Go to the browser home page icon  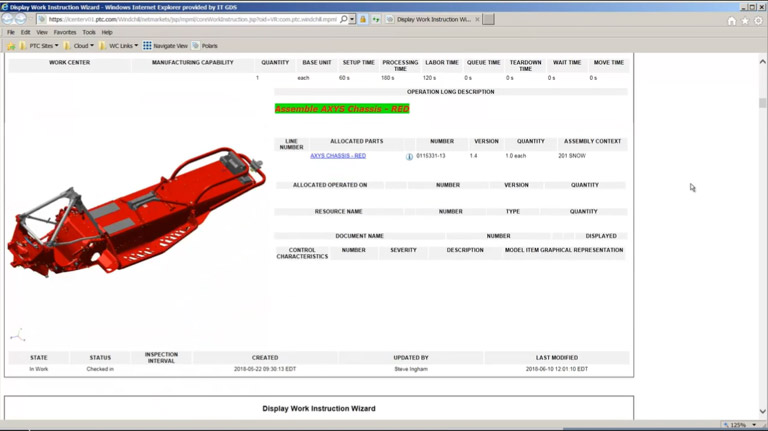[732, 21]
